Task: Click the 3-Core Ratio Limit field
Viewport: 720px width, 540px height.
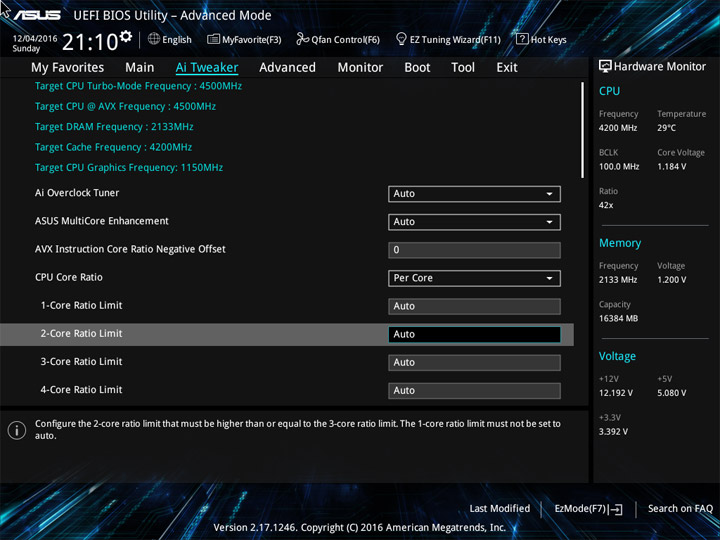Action: coord(474,363)
